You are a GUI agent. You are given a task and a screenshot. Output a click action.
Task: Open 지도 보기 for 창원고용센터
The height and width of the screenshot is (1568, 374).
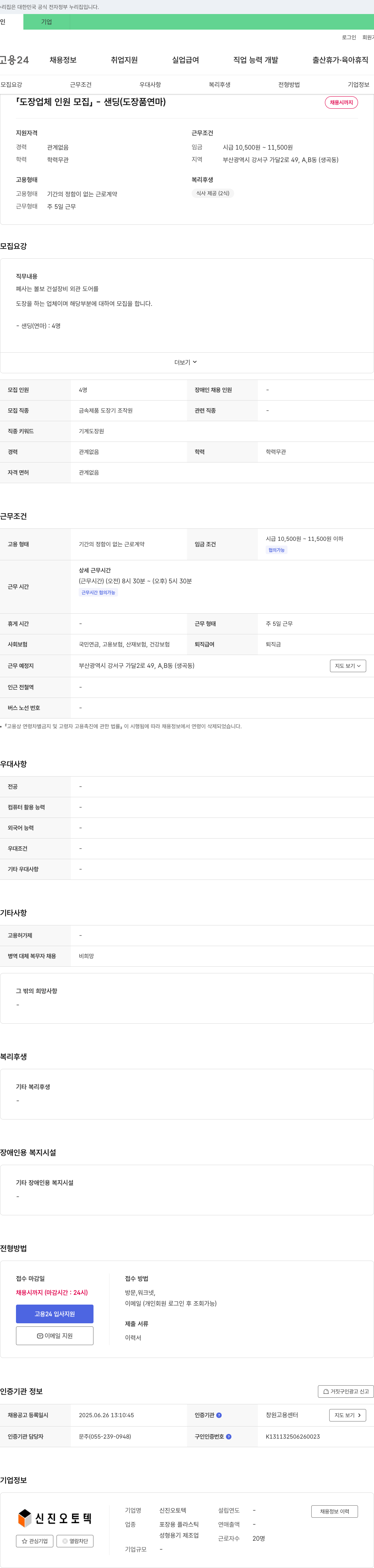[x=347, y=1415]
